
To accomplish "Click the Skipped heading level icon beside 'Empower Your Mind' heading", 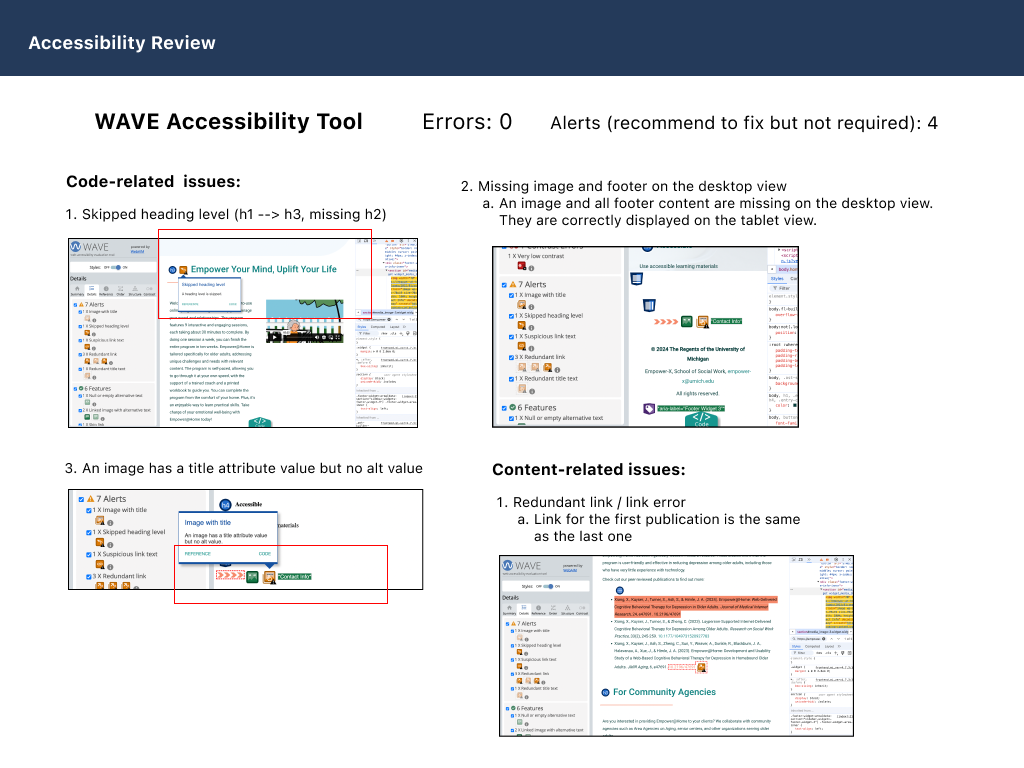I will point(184,270).
